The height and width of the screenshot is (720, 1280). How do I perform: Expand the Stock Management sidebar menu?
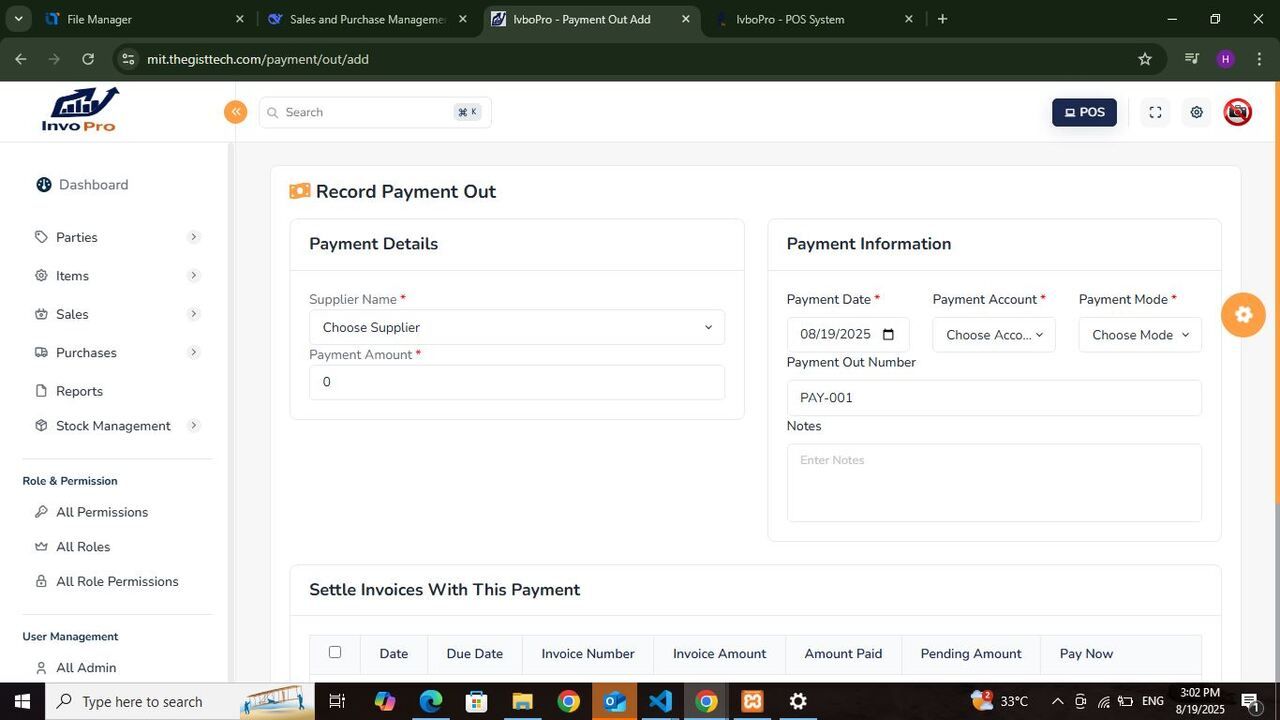116,426
